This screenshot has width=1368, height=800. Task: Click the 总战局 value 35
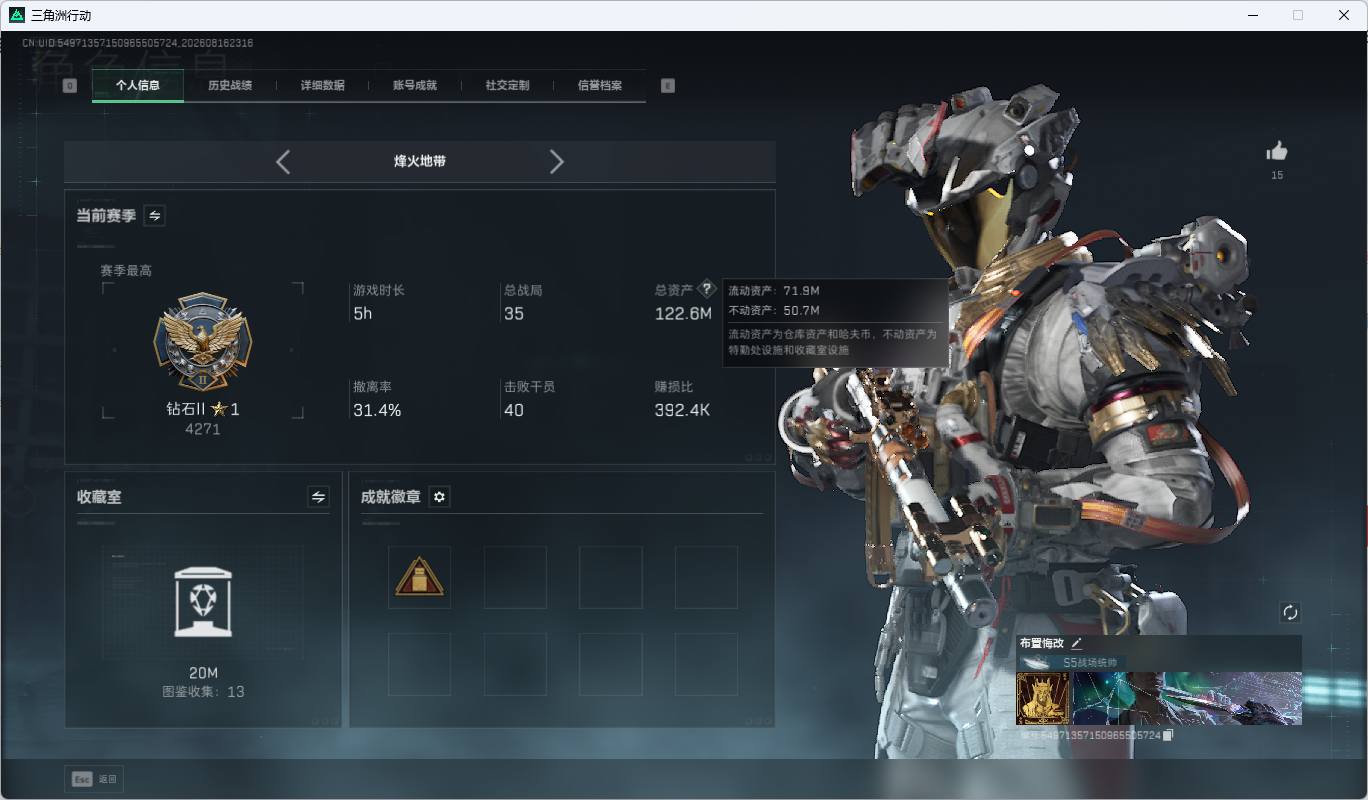514,314
